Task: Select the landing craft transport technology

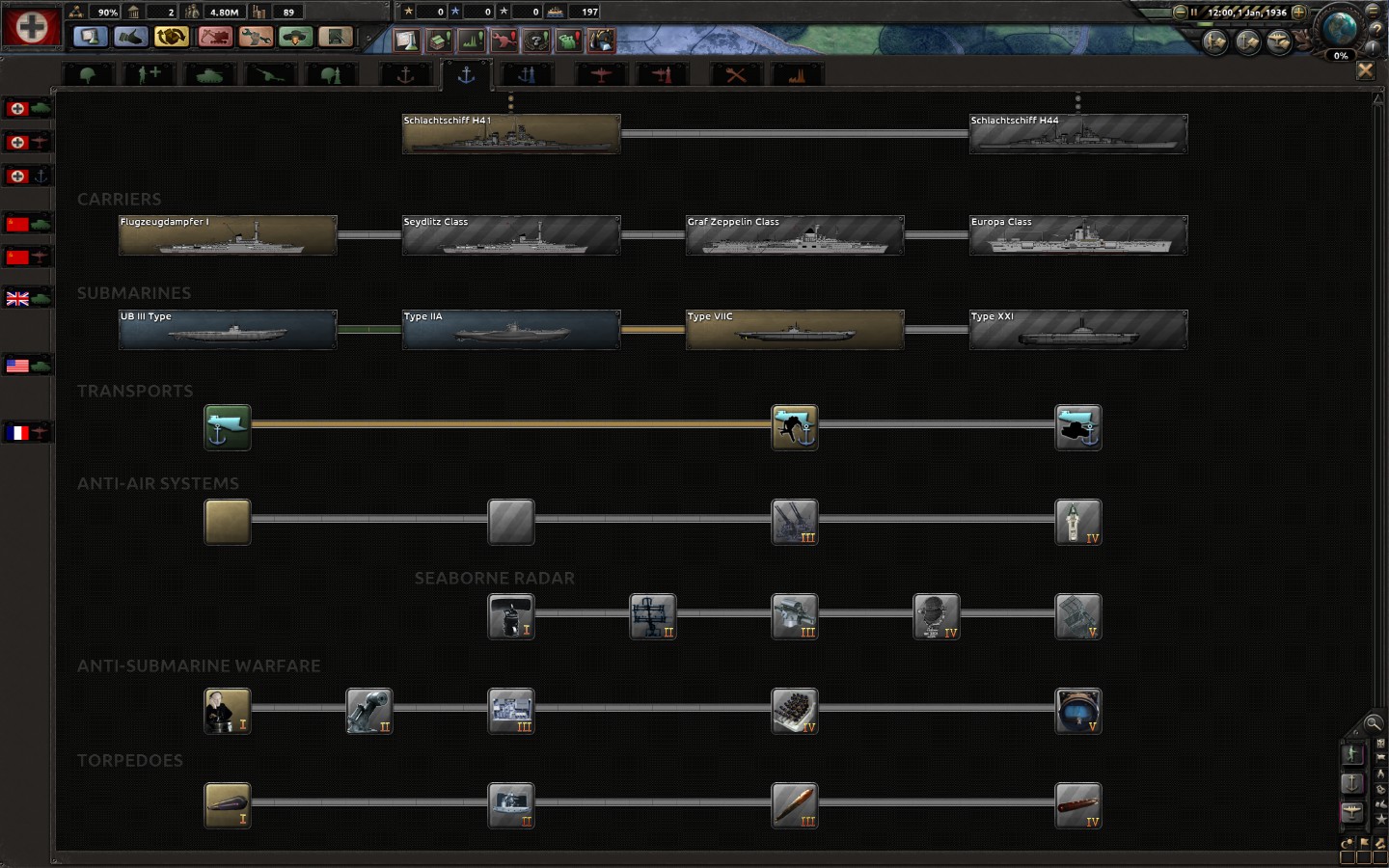Action: [795, 427]
